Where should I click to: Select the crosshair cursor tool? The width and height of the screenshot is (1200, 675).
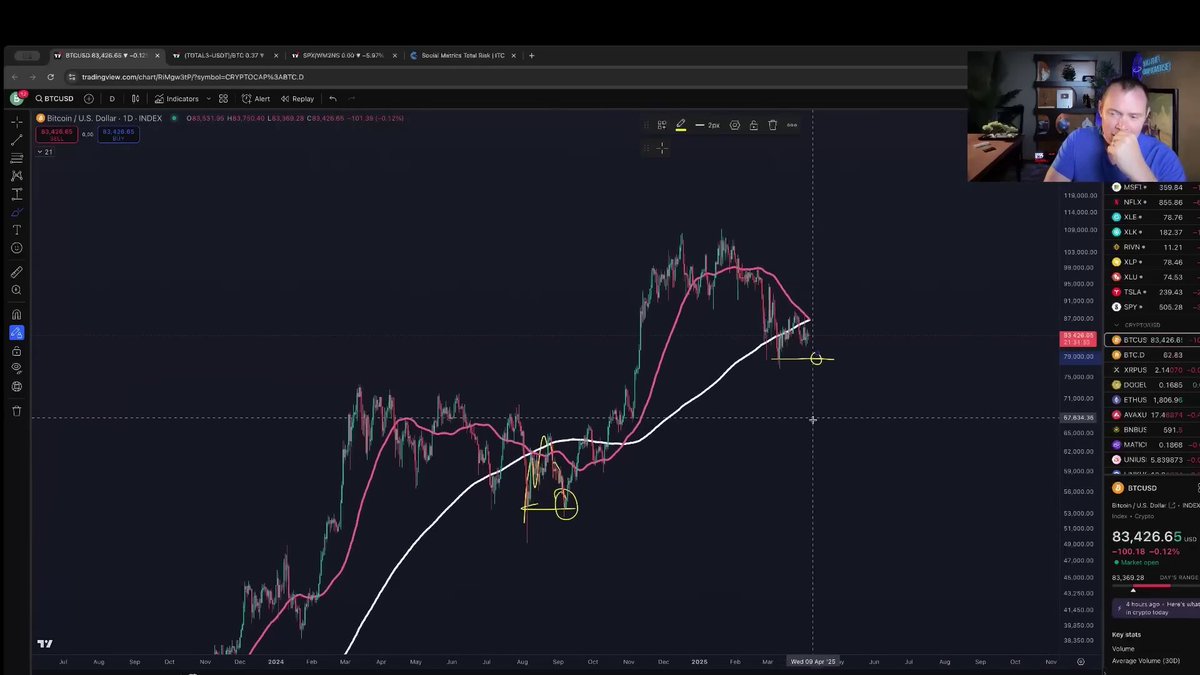click(x=17, y=122)
